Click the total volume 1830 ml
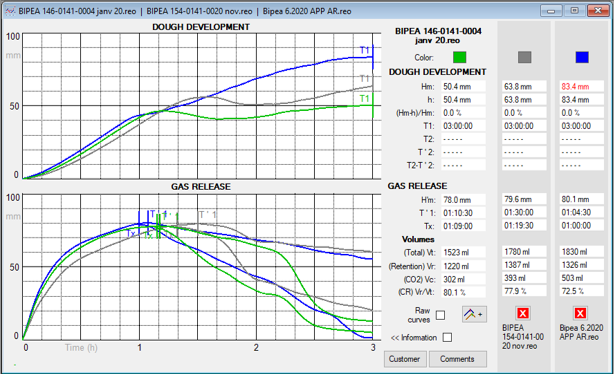The height and width of the screenshot is (374, 614). tap(581, 252)
